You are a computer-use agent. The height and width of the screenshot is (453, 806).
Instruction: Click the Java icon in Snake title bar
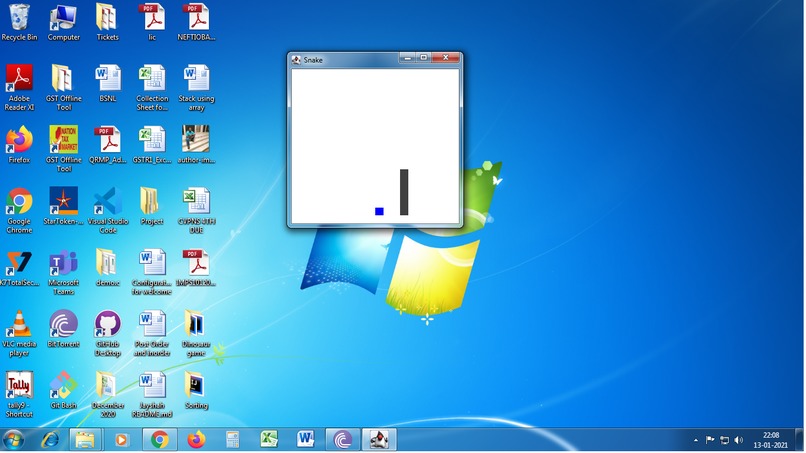click(x=296, y=60)
